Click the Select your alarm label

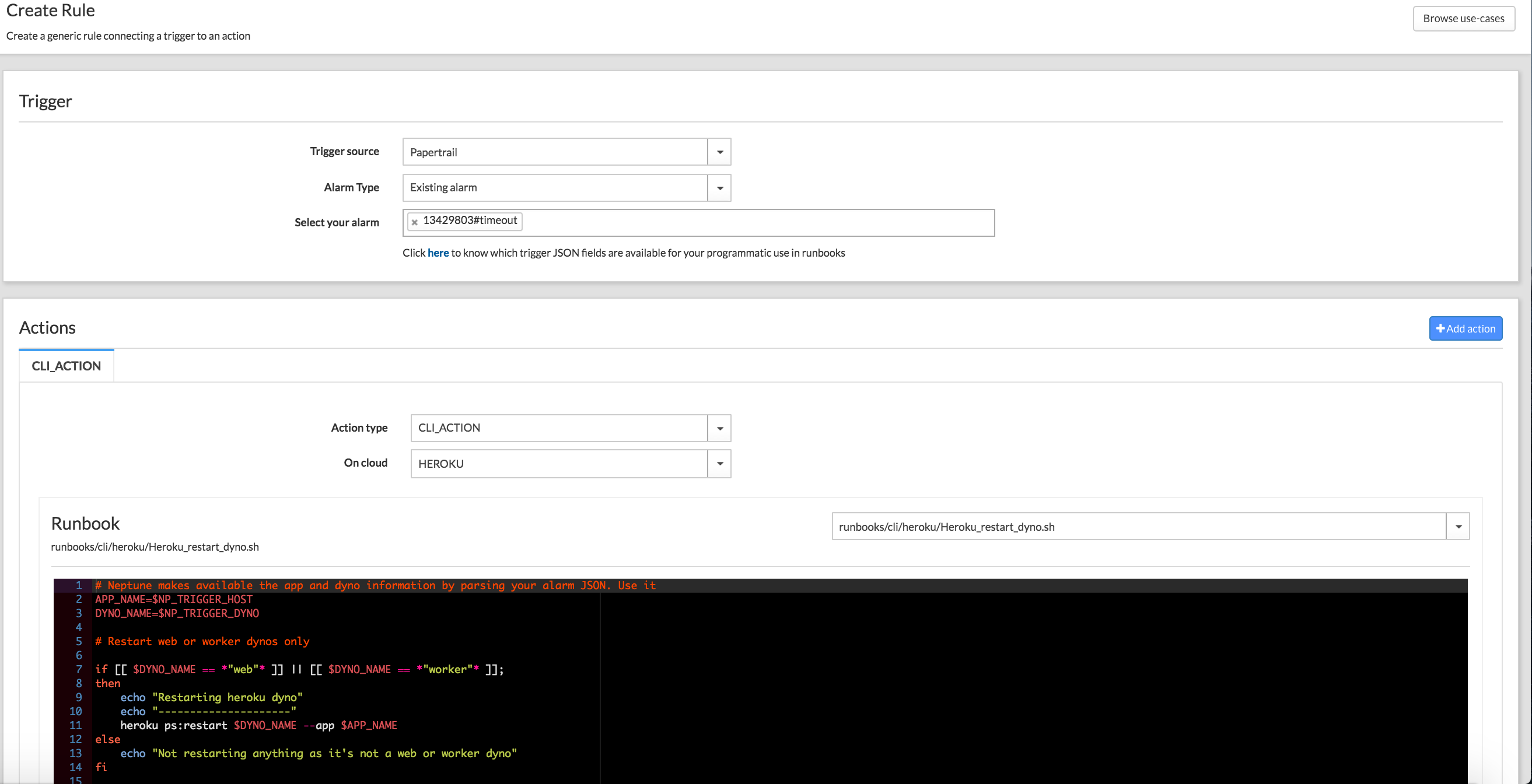(x=337, y=222)
